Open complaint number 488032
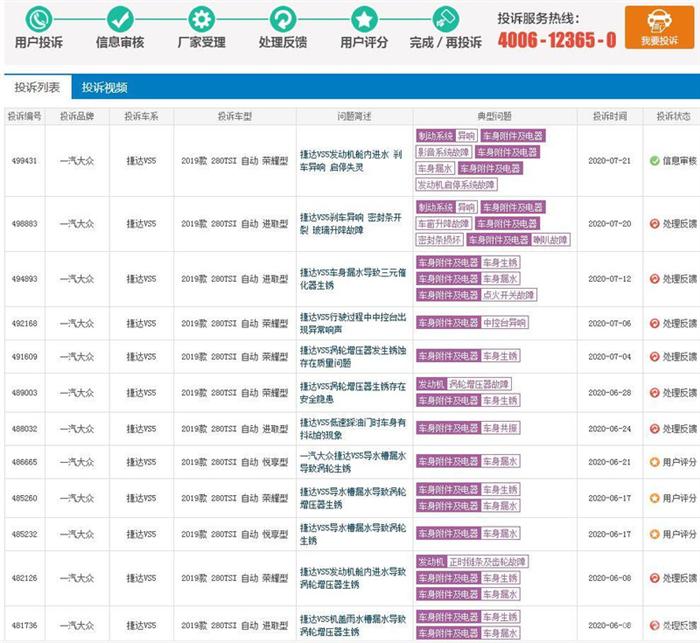 [25, 429]
